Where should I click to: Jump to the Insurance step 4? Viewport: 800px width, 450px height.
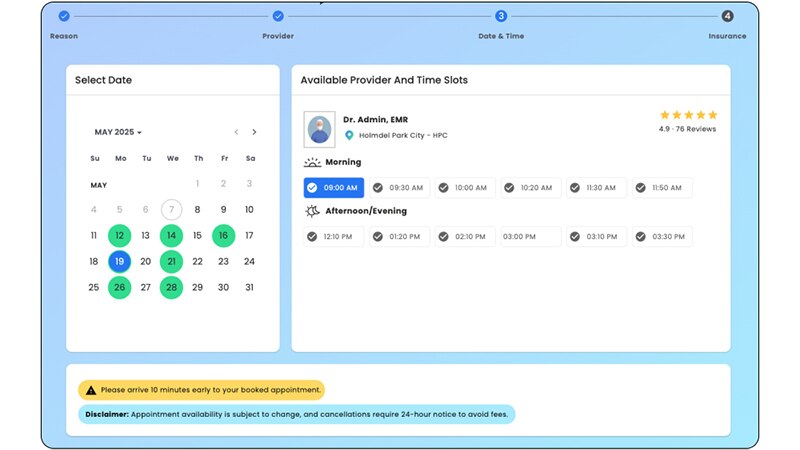click(x=727, y=16)
